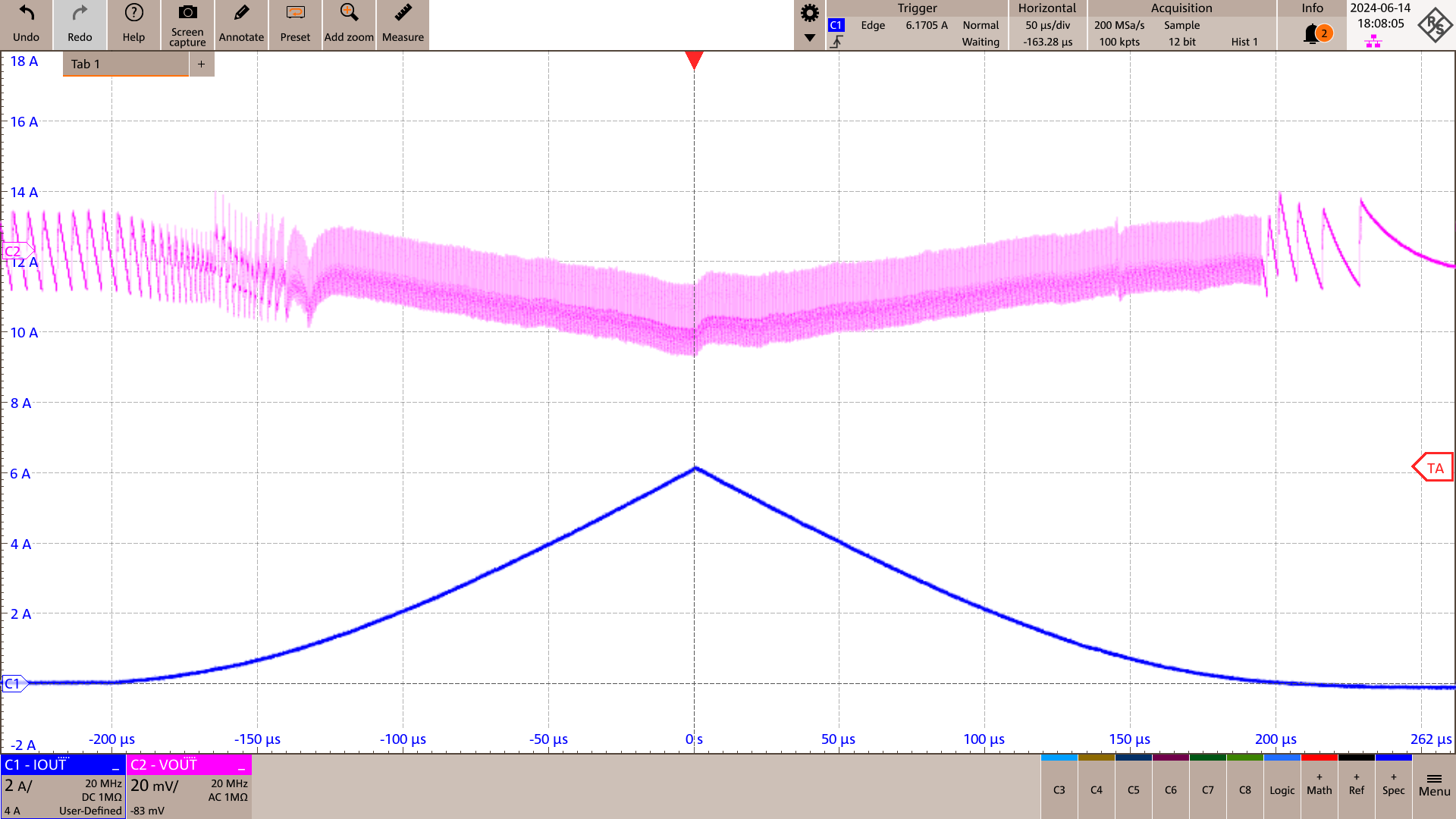Image resolution: width=1456 pixels, height=819 pixels.
Task: Toggle the C5 channel on
Action: coord(1134,789)
